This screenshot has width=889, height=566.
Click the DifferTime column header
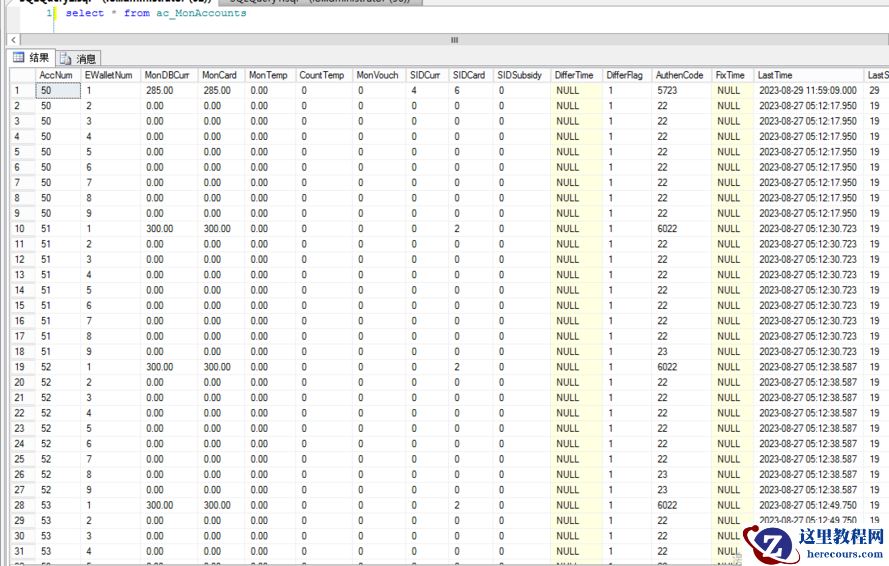pos(574,75)
